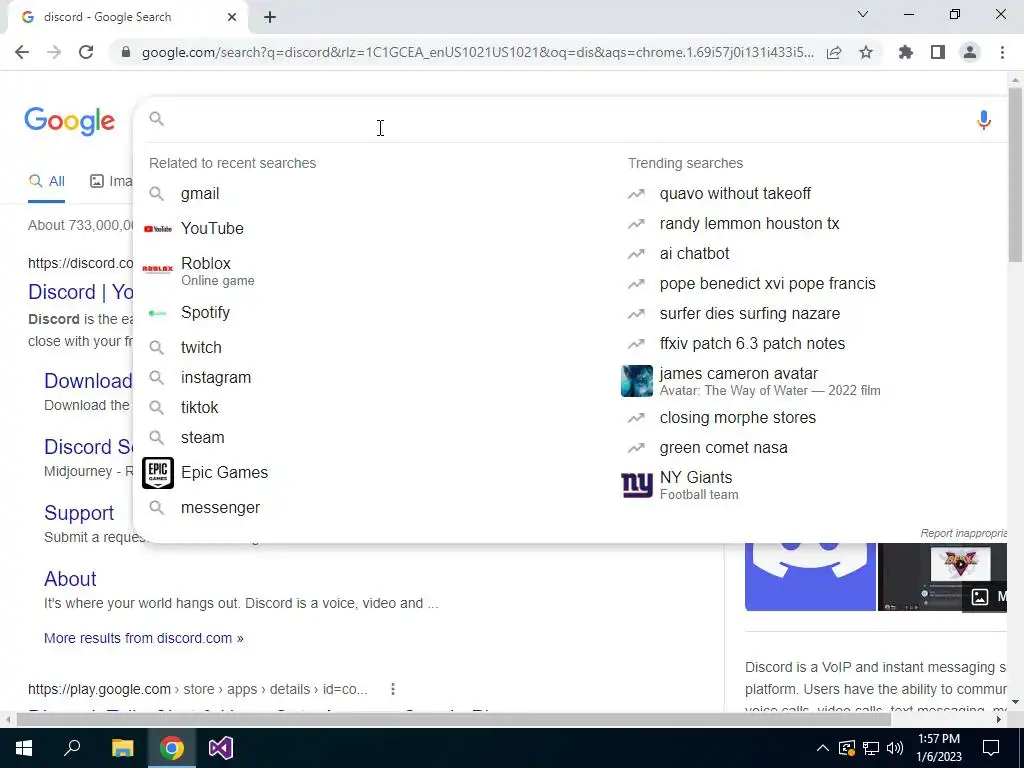Viewport: 1024px width, 768px height.
Task: Open File Explorer from the taskbar
Action: pos(122,748)
